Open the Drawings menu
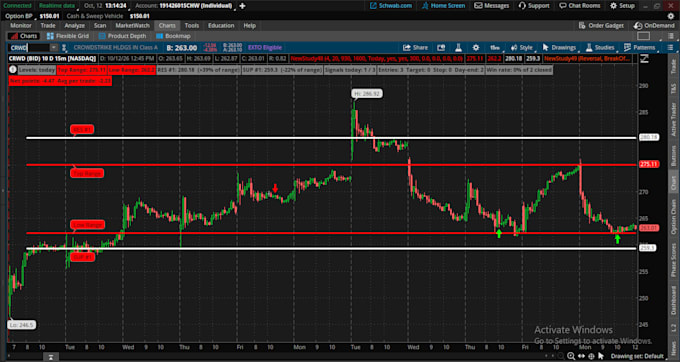 tap(559, 48)
